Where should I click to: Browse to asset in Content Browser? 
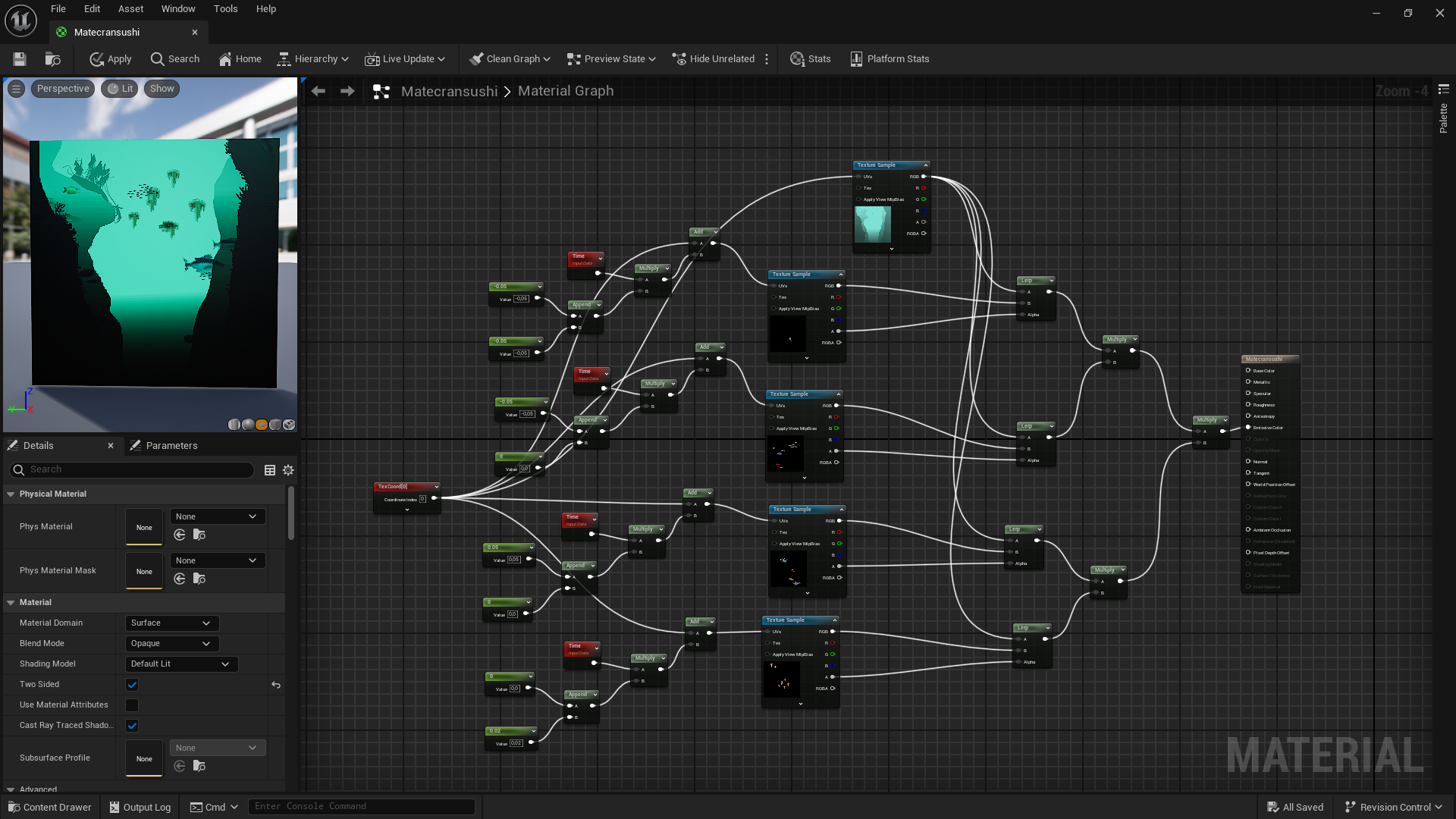coord(52,59)
